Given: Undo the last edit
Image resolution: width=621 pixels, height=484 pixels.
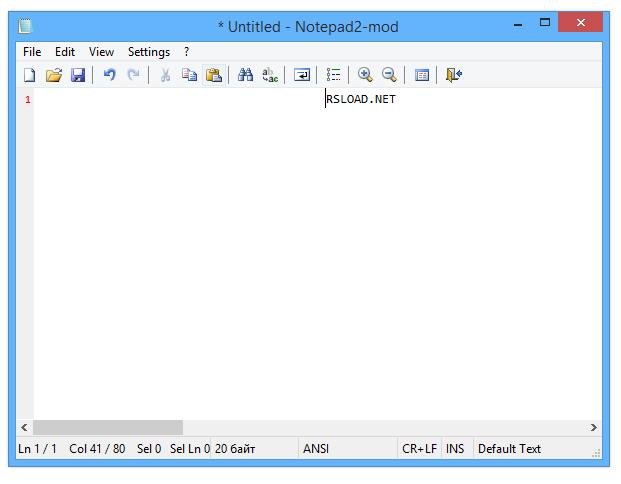Looking at the screenshot, I should 110,75.
